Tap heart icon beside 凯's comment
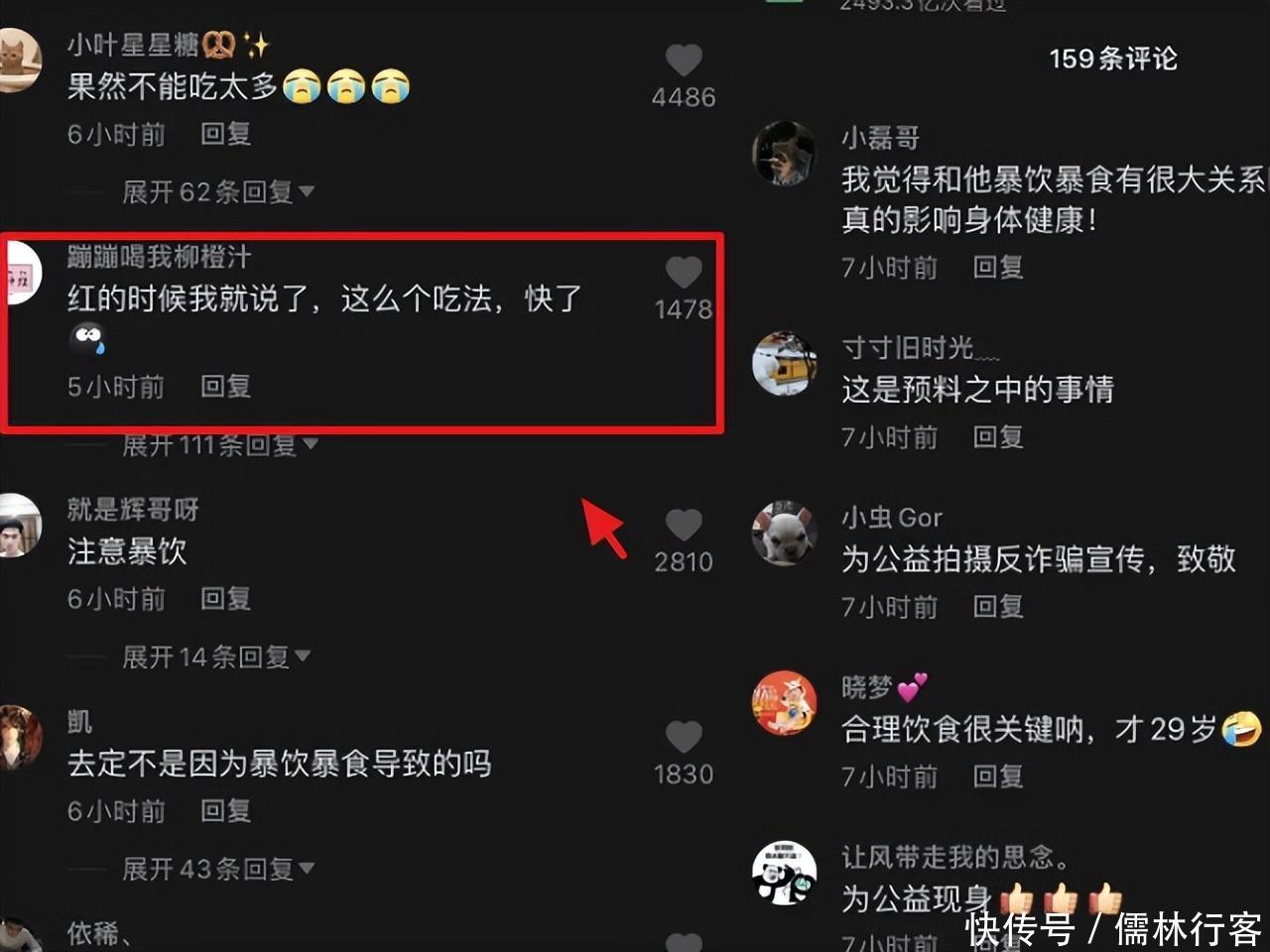 [683, 738]
